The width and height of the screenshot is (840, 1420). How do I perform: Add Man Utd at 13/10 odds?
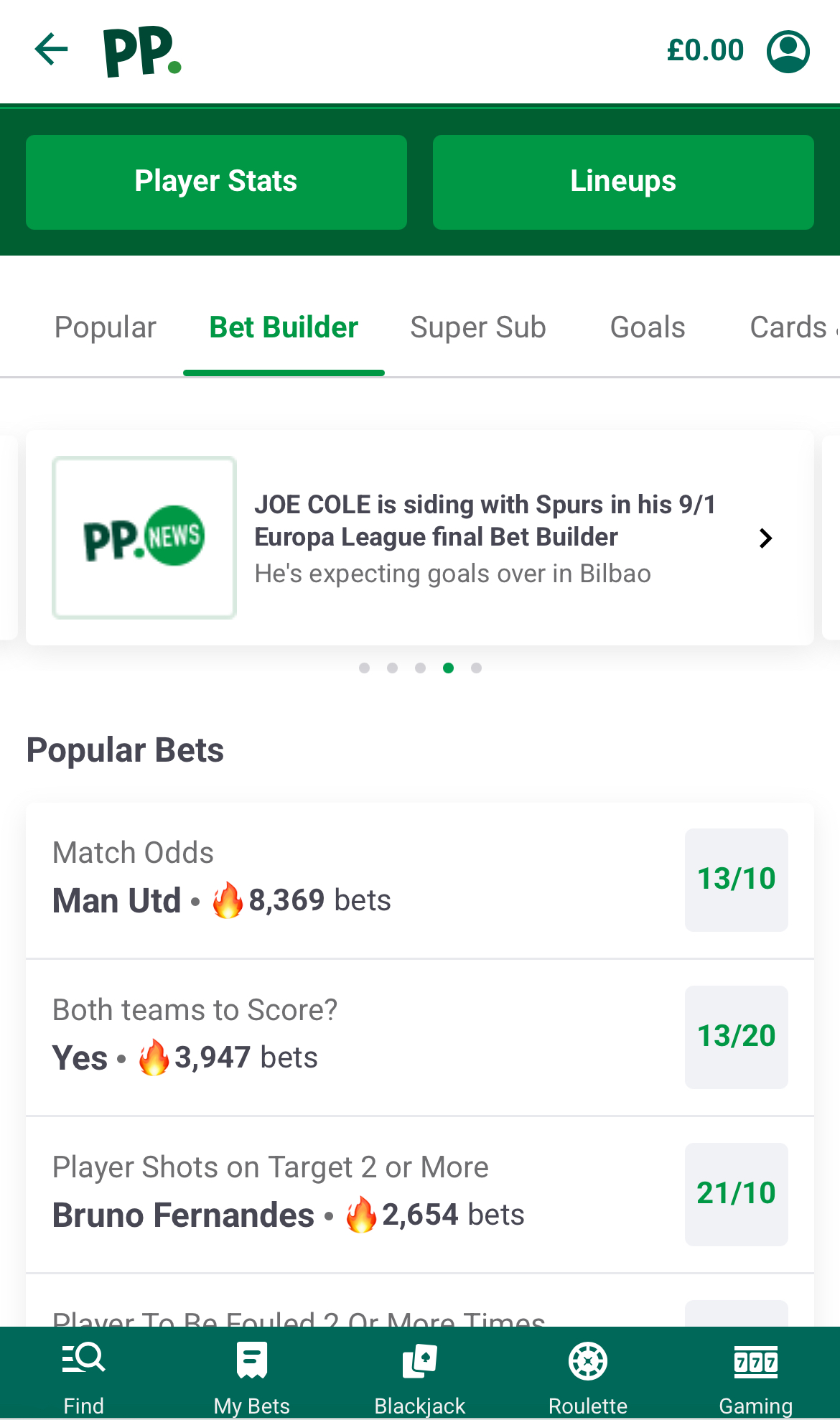click(736, 879)
